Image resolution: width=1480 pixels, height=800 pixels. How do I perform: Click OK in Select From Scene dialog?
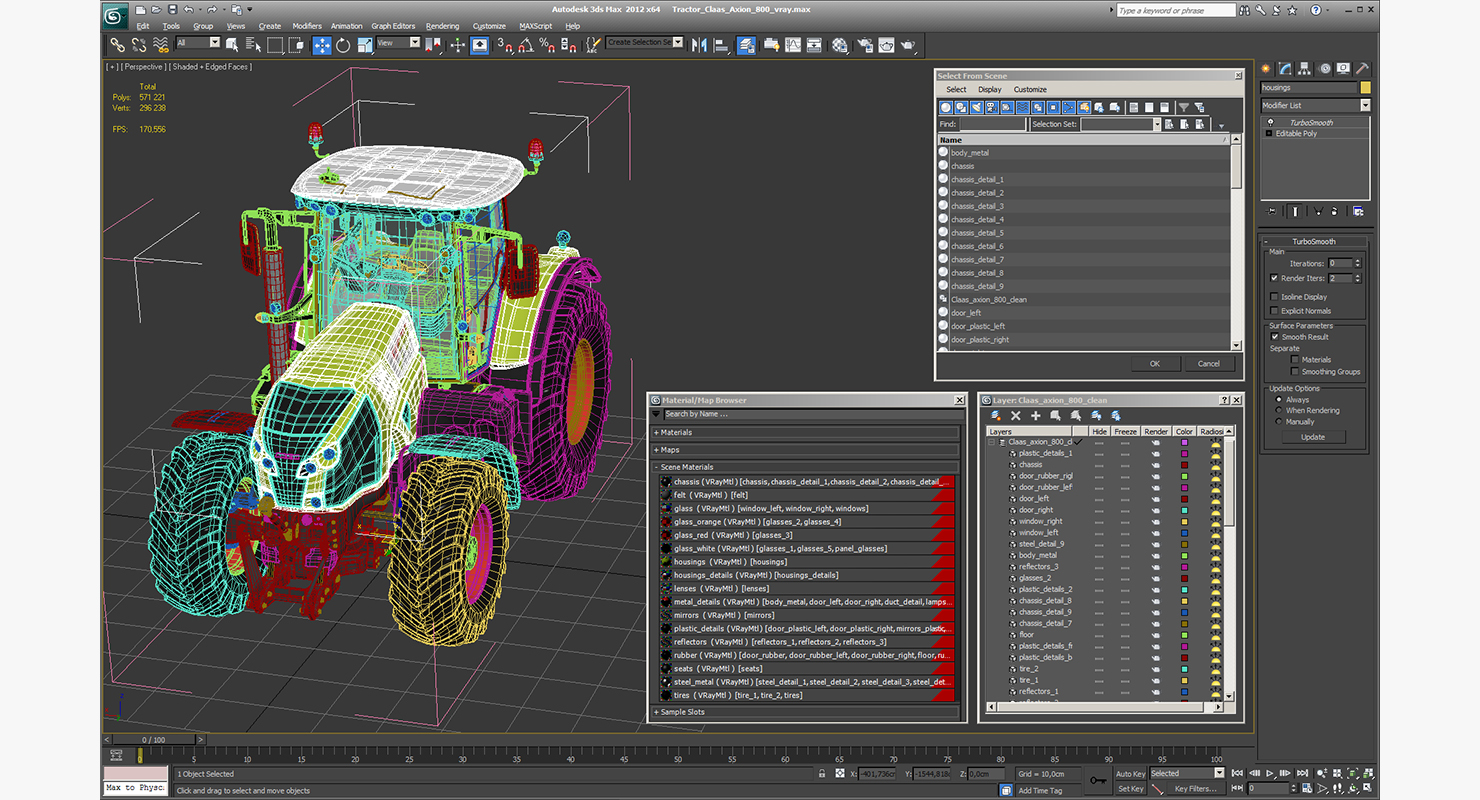click(x=1154, y=363)
